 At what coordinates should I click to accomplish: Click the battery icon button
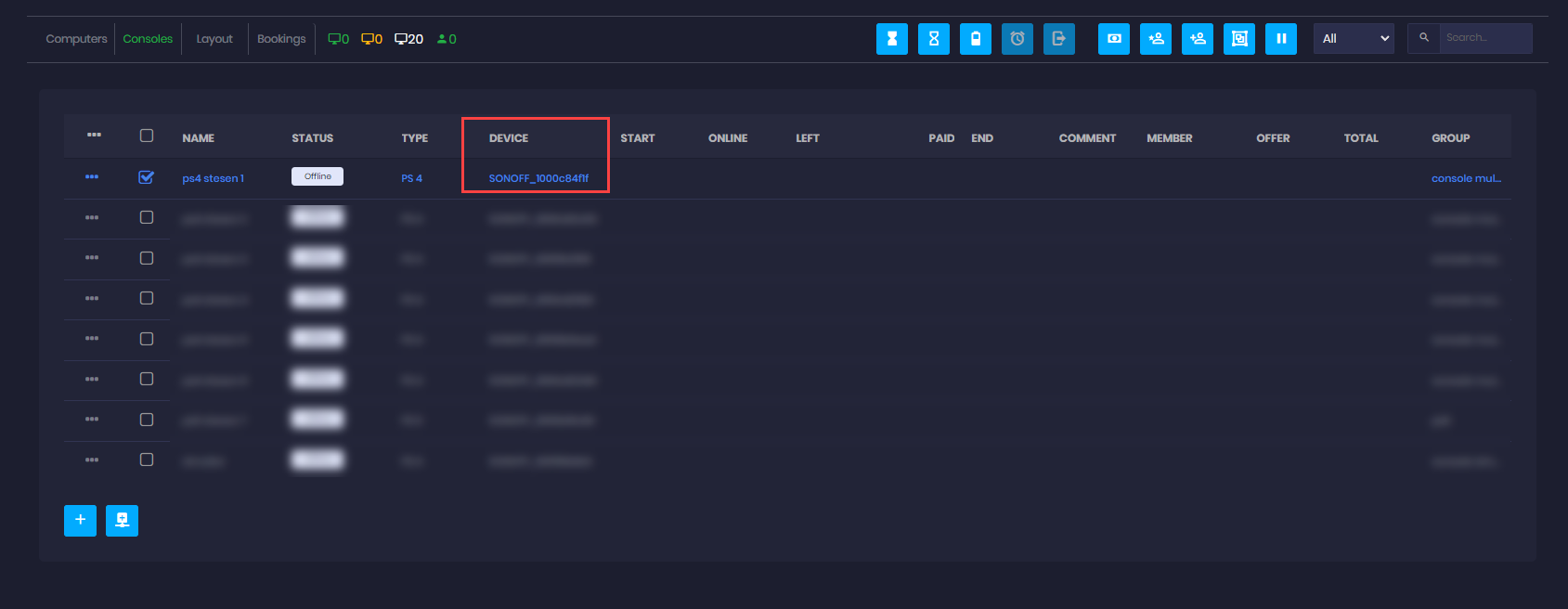tap(975, 39)
